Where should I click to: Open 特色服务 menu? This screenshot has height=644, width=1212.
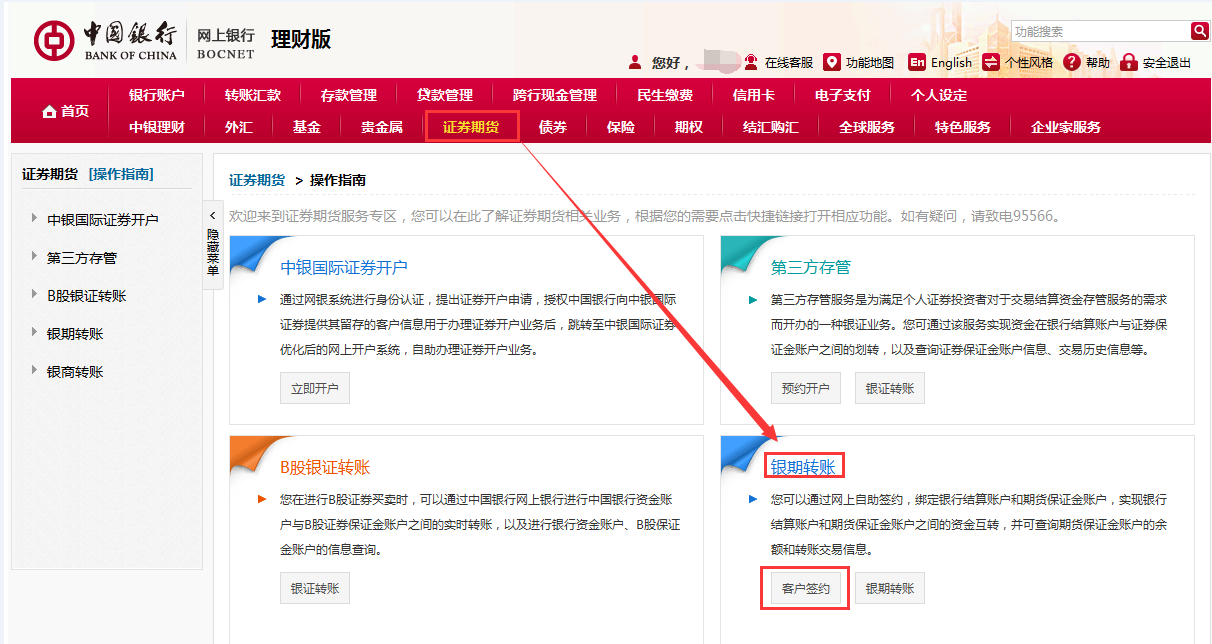point(963,127)
